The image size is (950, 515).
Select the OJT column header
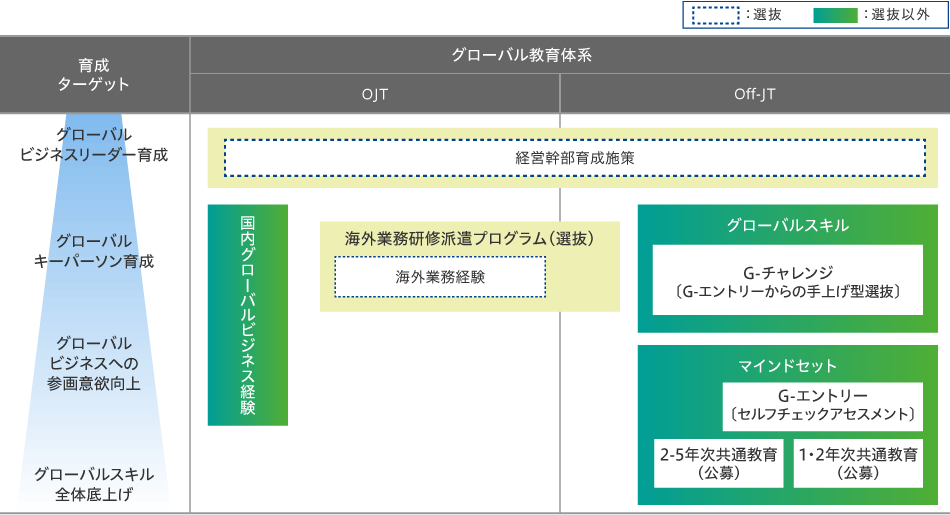click(x=375, y=95)
